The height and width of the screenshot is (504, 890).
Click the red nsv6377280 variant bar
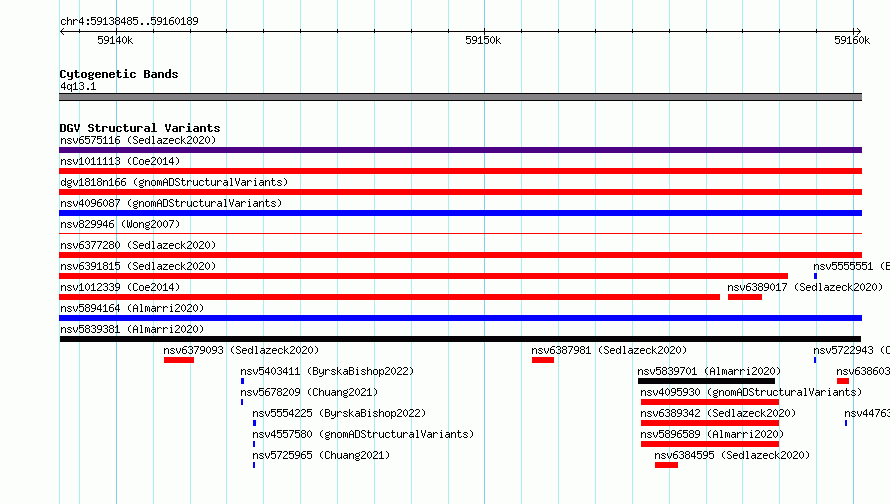(x=460, y=255)
